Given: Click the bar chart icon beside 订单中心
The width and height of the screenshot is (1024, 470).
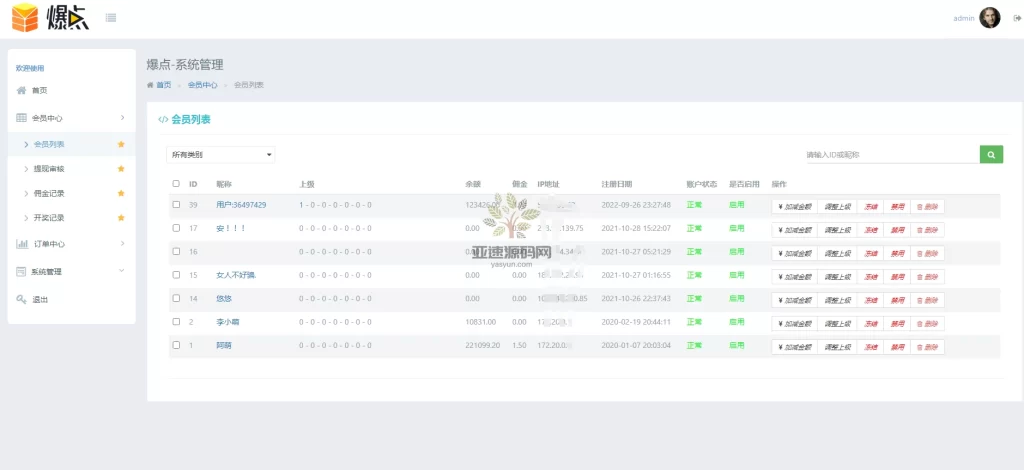Looking at the screenshot, I should [x=22, y=243].
